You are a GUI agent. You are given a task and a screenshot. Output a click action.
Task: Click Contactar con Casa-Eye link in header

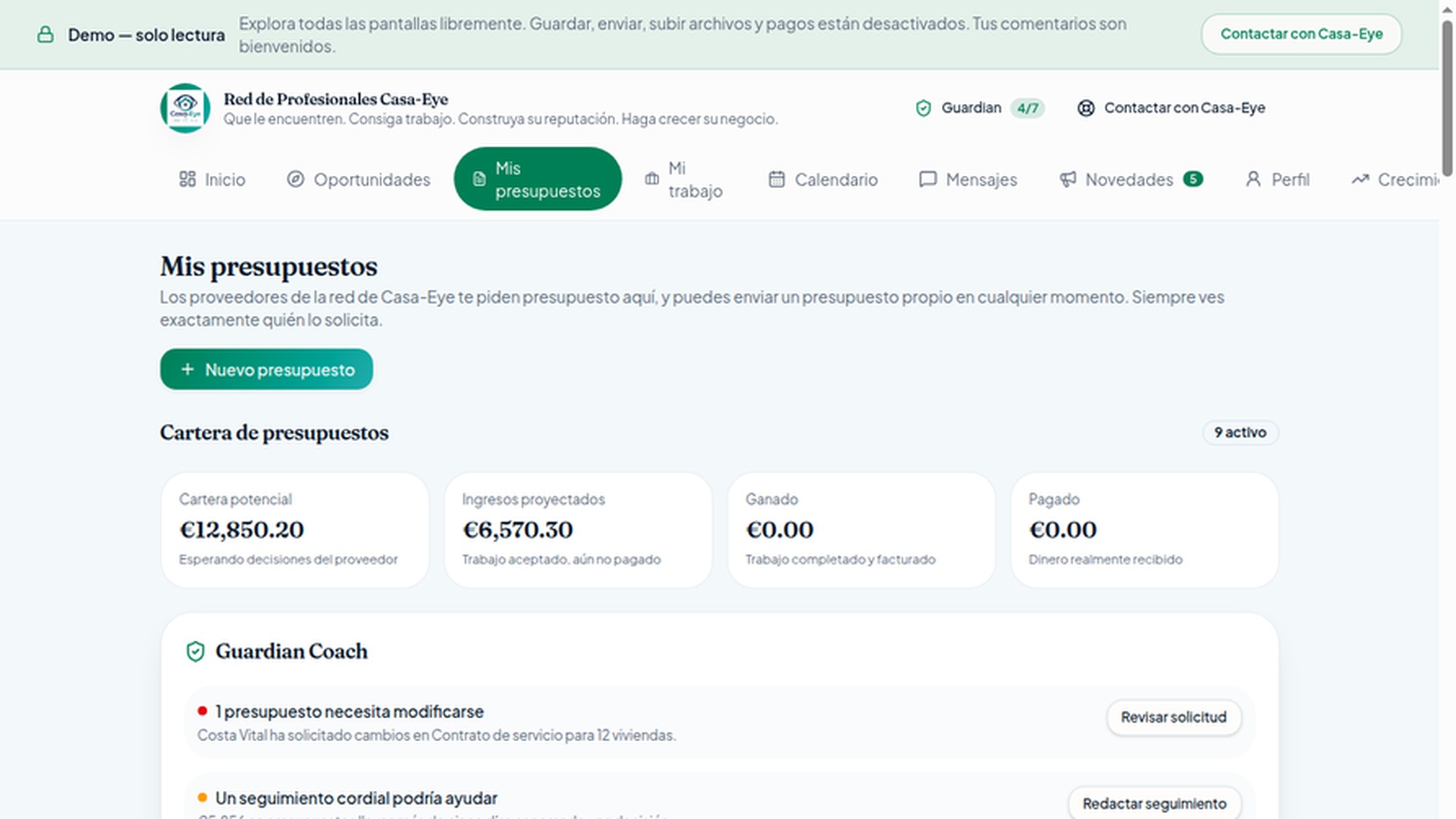tap(1172, 108)
